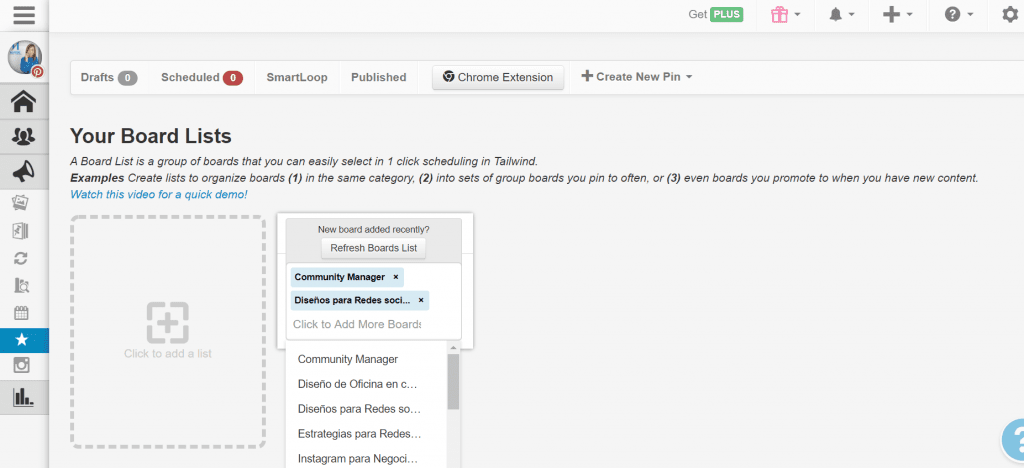Open the calendar sidebar icon

coord(21,313)
